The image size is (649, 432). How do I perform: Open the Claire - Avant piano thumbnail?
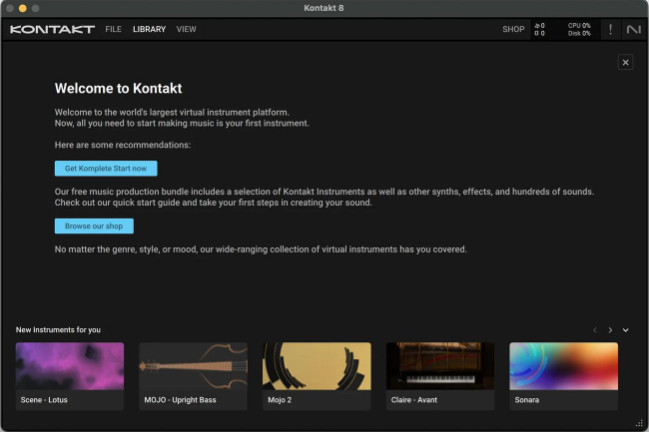(x=440, y=366)
